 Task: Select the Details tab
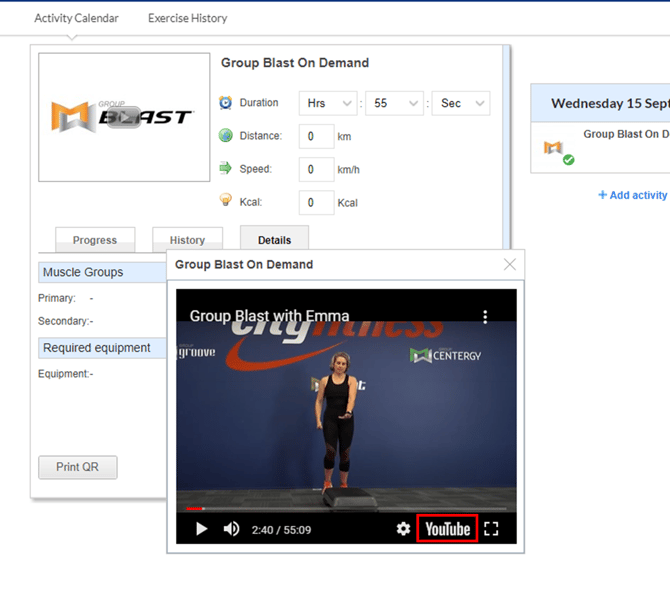click(x=274, y=240)
